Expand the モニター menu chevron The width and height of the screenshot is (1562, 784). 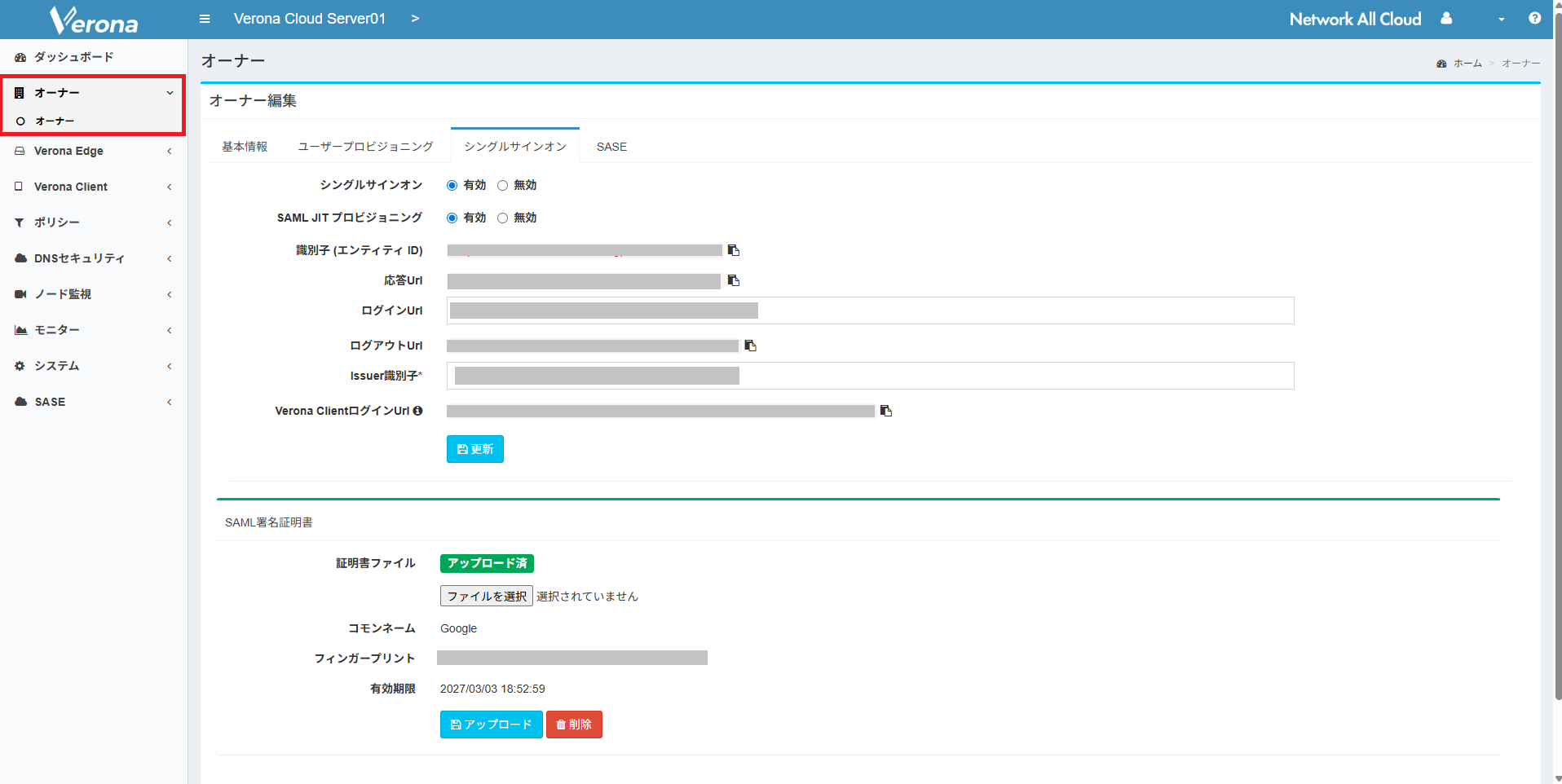point(170,330)
